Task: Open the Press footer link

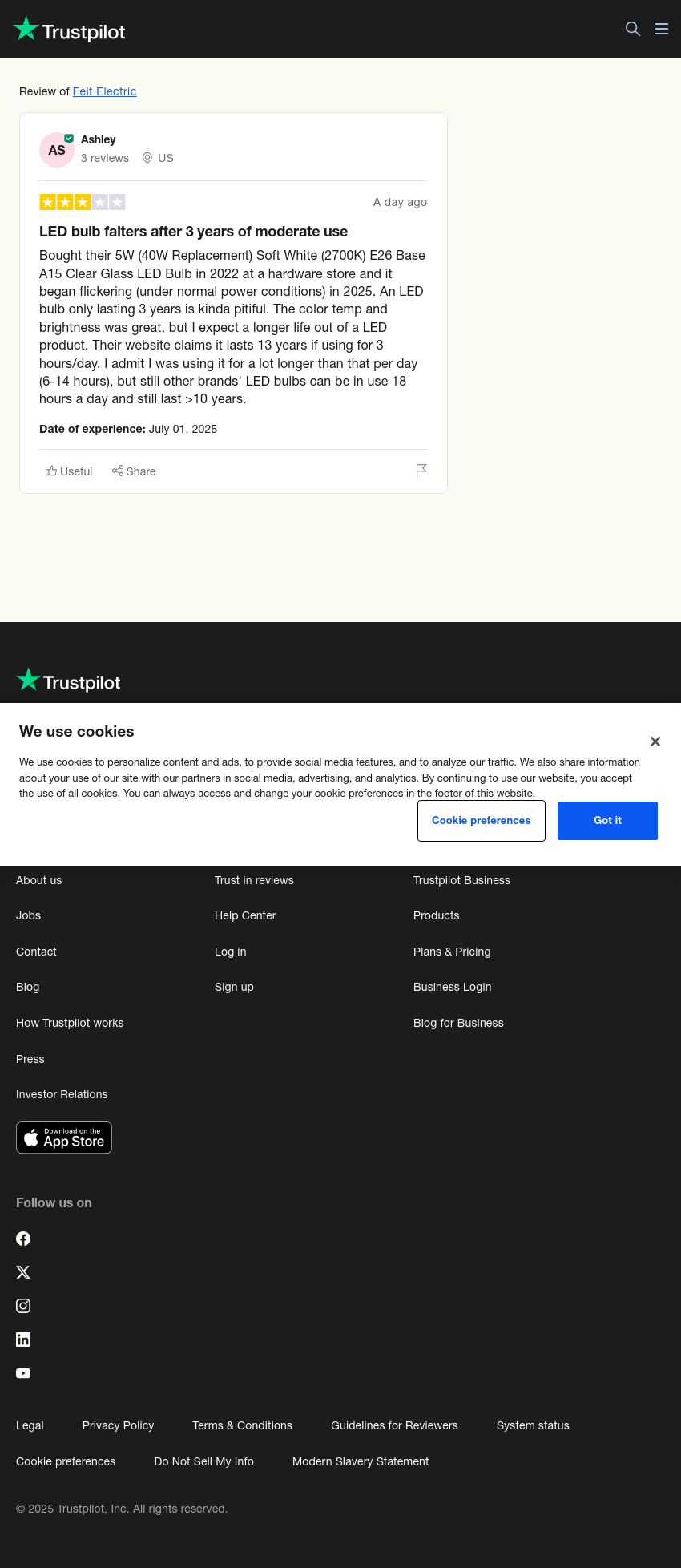Action: pyautogui.click(x=30, y=1059)
